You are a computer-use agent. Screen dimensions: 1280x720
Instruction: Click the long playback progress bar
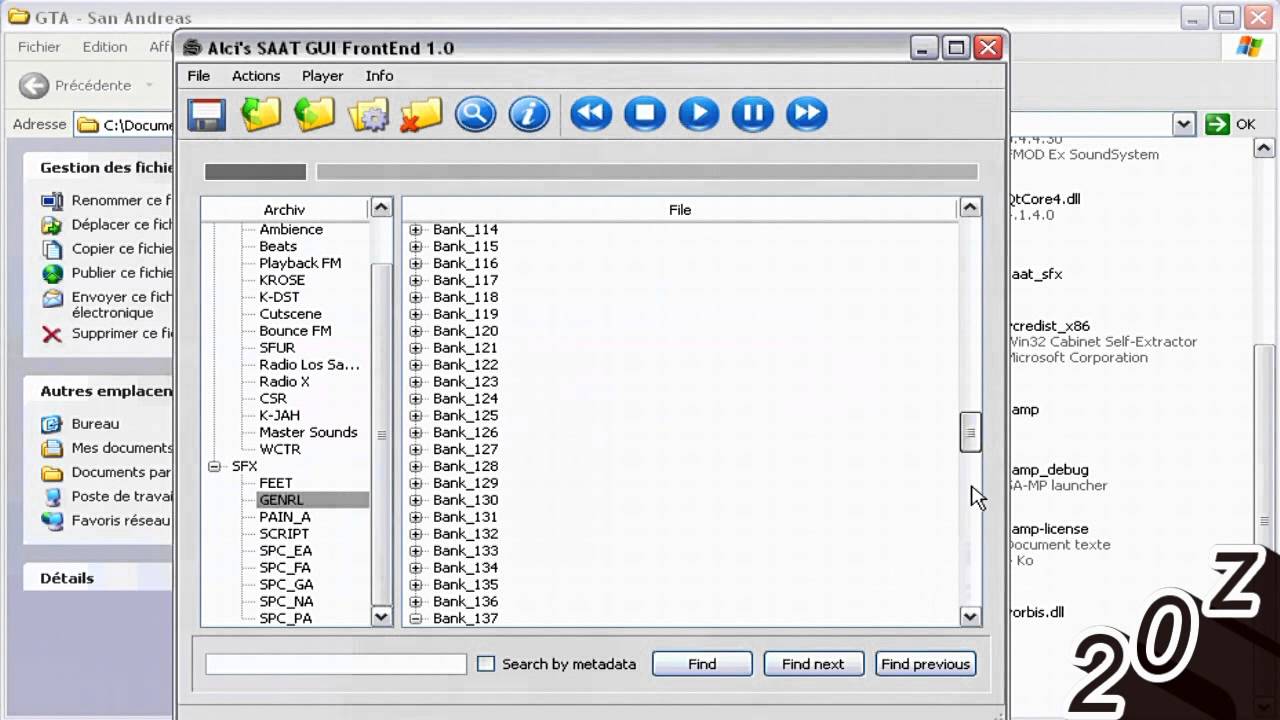[x=647, y=172]
